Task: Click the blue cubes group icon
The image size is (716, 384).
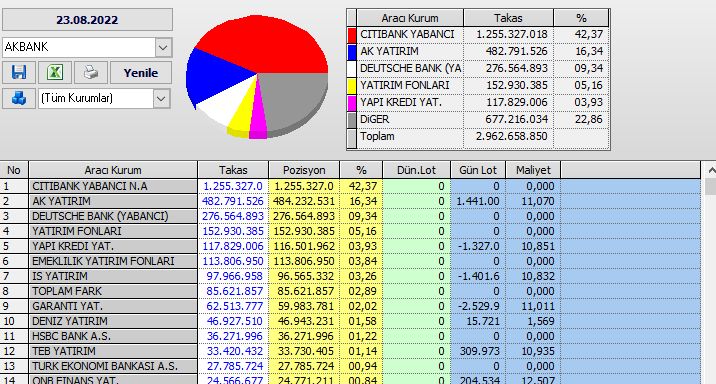Action: tap(19, 98)
